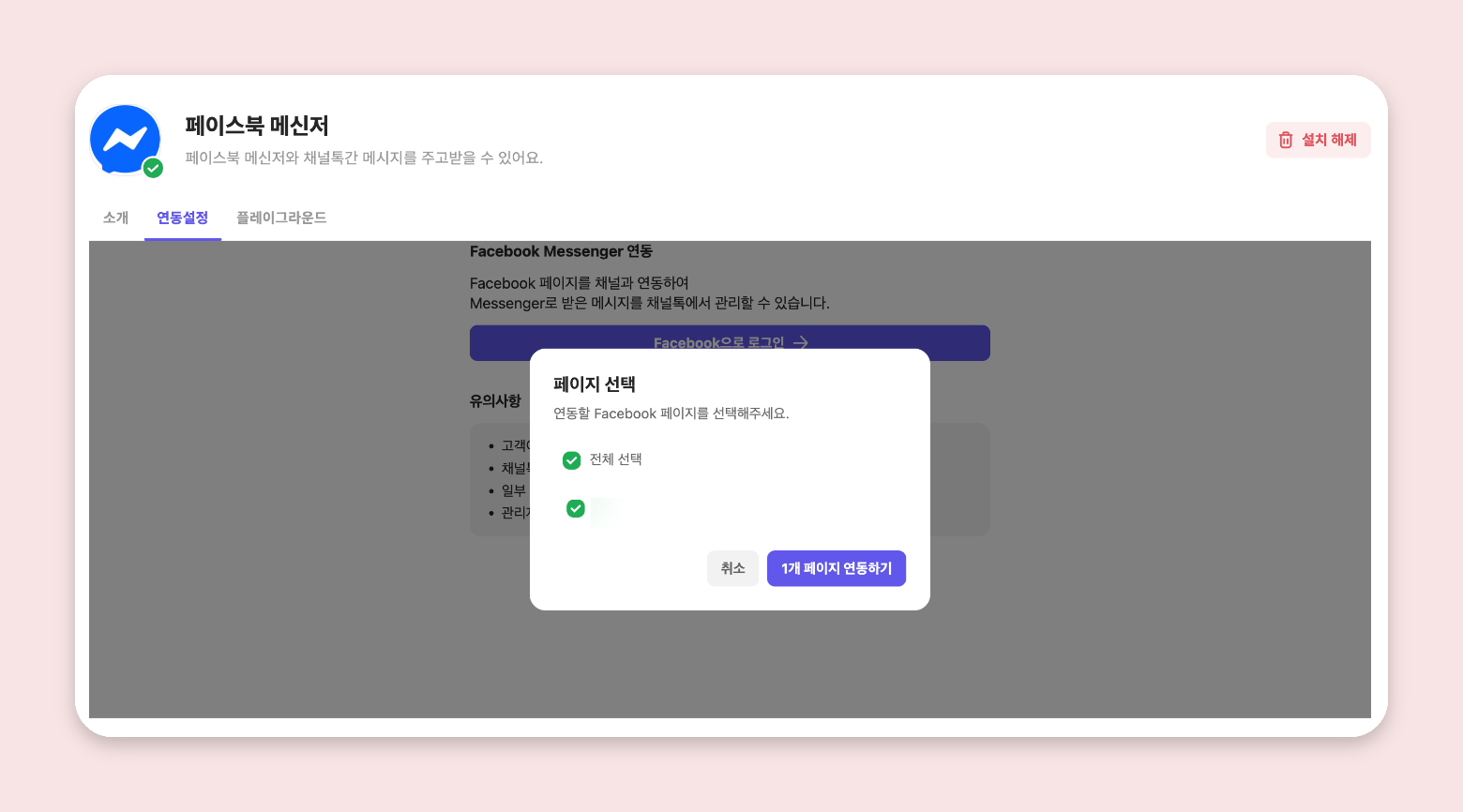The height and width of the screenshot is (812, 1463).
Task: Click the 설치 해제 button
Action: click(x=1318, y=140)
